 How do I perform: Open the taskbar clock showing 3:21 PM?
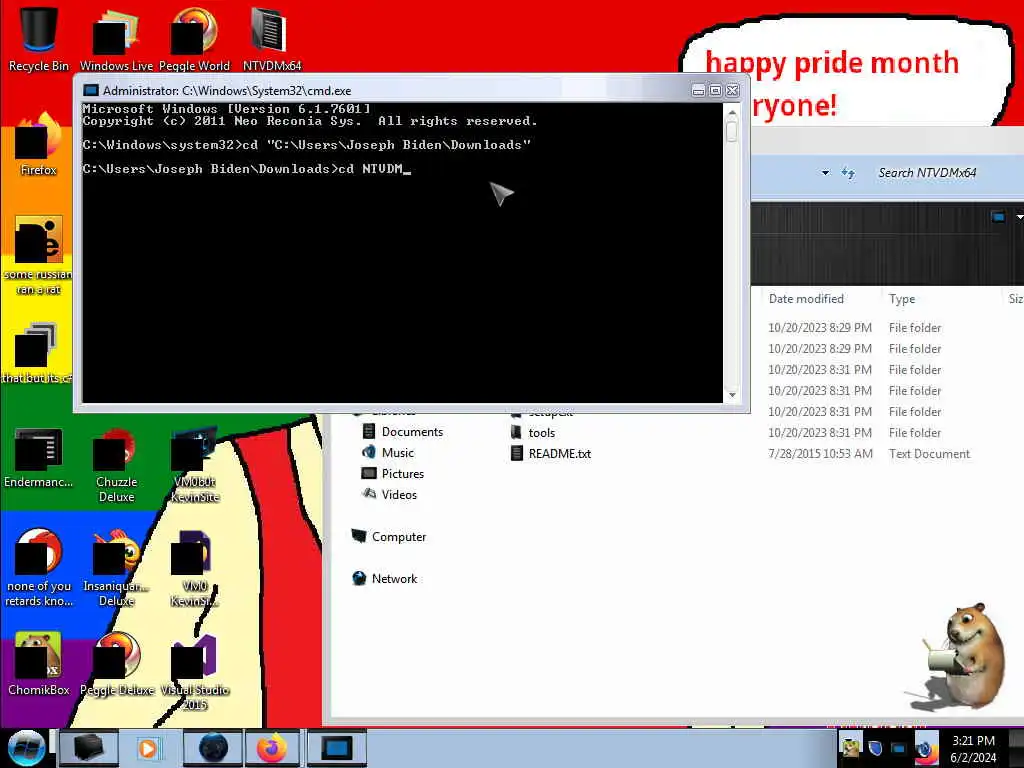(973, 749)
